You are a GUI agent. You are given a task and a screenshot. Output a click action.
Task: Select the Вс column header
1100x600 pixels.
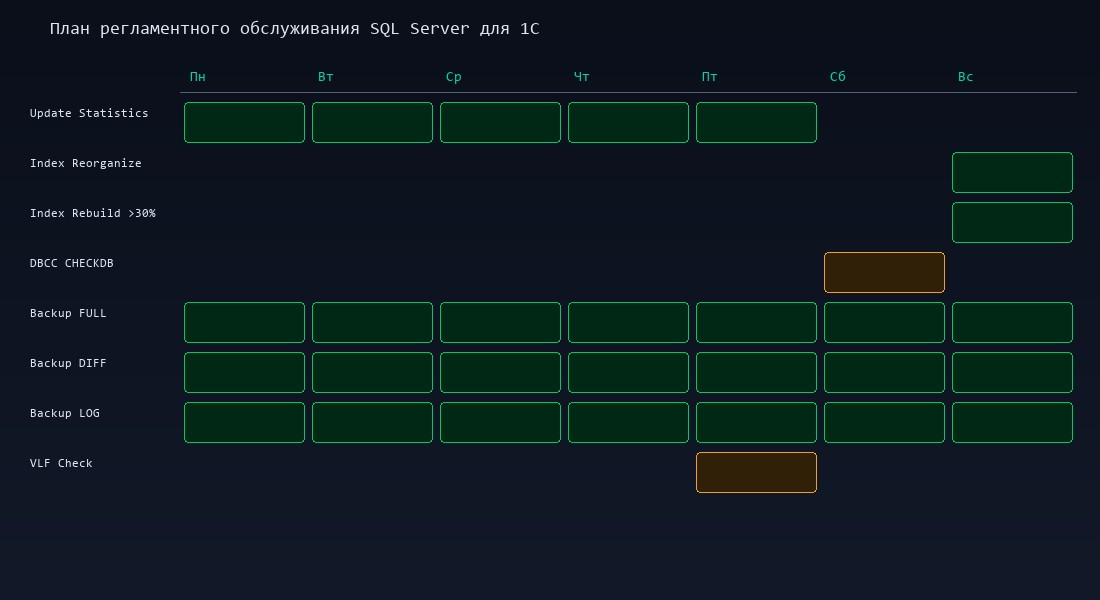click(x=965, y=76)
